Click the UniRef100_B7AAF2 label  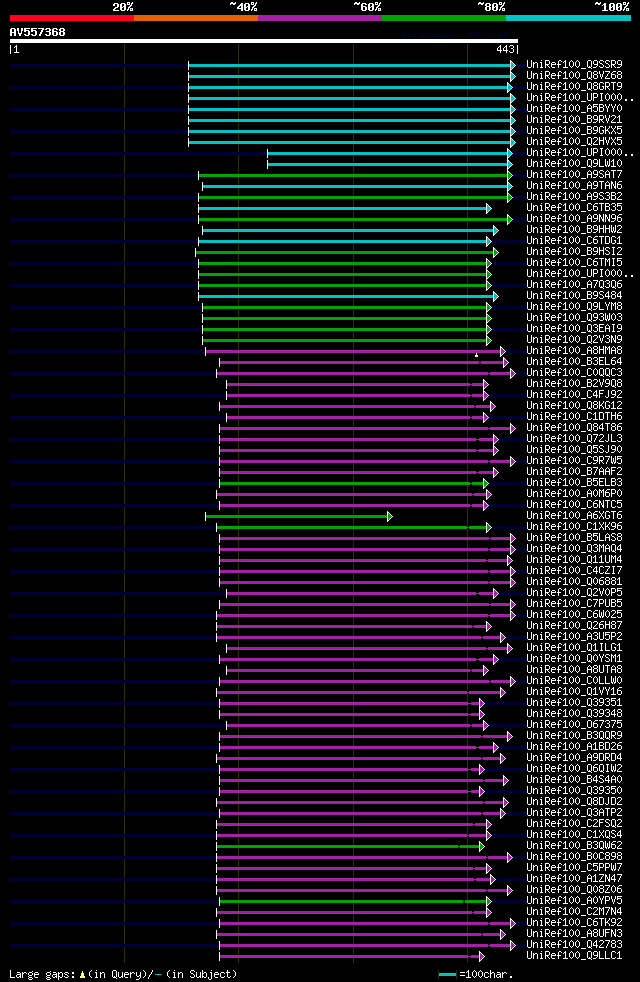pos(574,472)
